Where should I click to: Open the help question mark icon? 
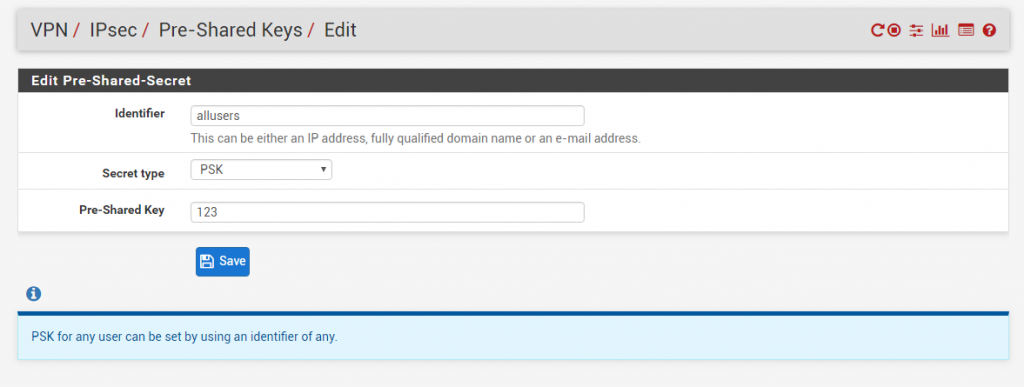989,30
